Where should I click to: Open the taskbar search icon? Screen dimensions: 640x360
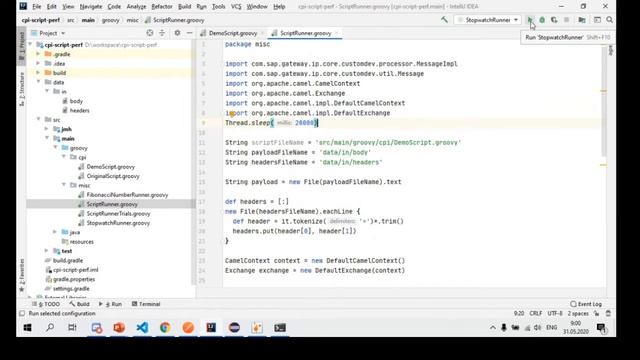pyautogui.click(x=50, y=327)
